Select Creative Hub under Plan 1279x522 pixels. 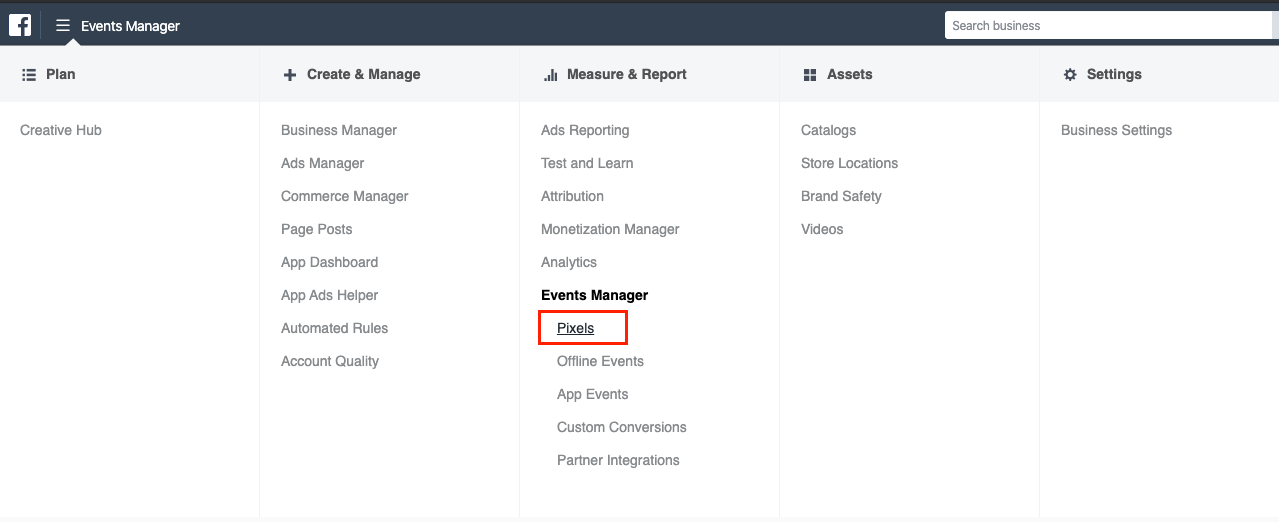(61, 130)
